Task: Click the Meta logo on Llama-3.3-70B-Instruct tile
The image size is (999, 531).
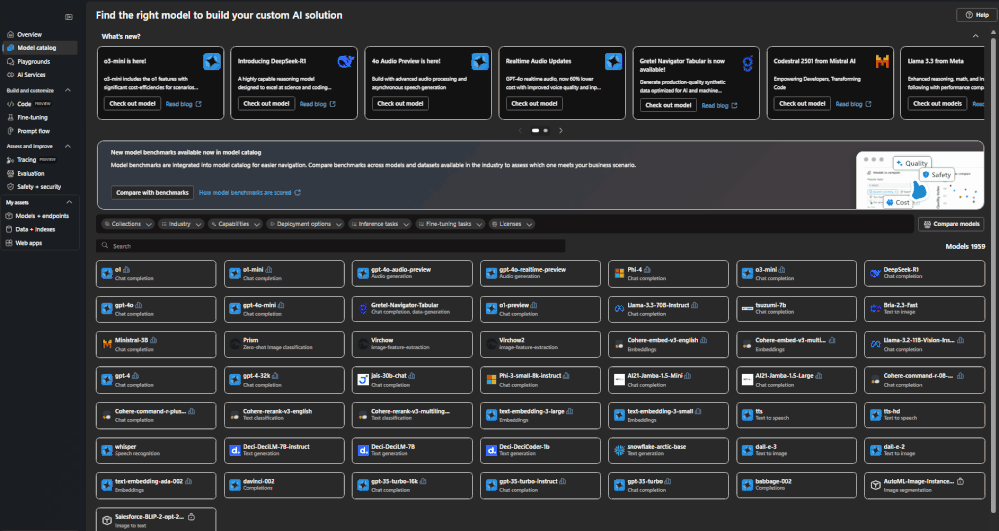Action: [x=619, y=309]
